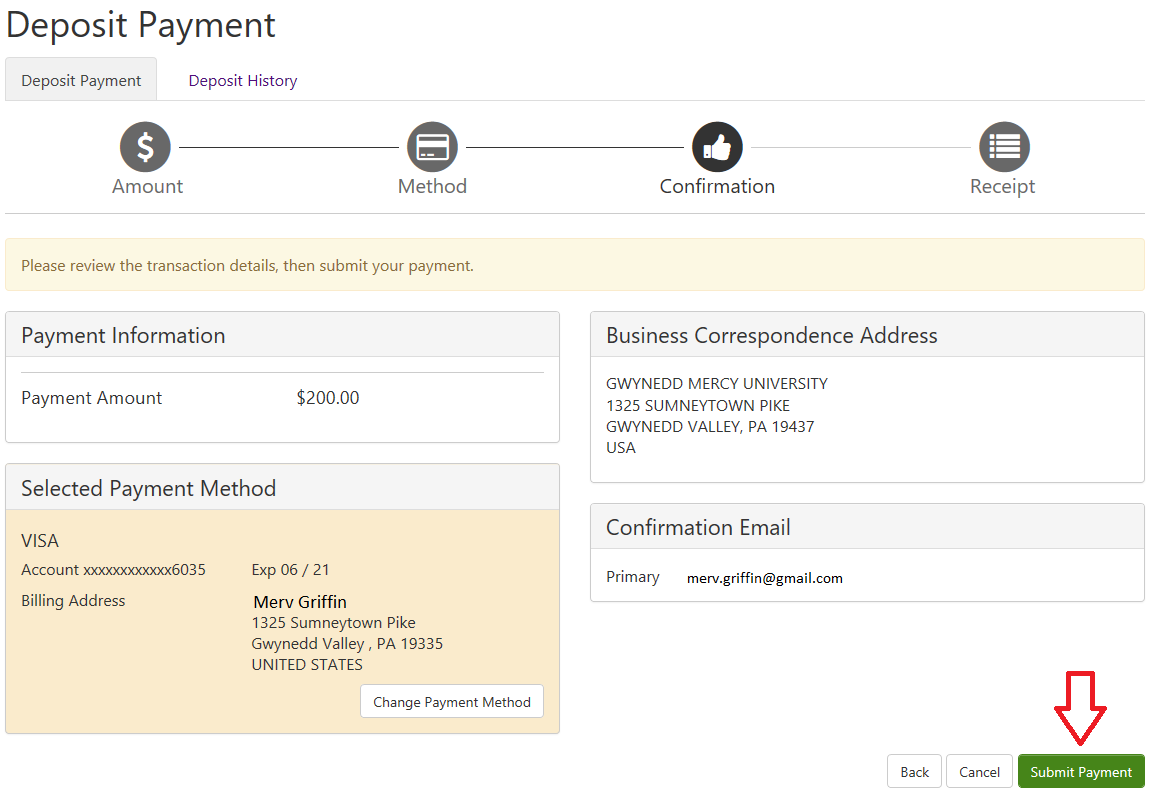The height and width of the screenshot is (800, 1156).
Task: Click the Payment Amount label
Action: [x=91, y=398]
